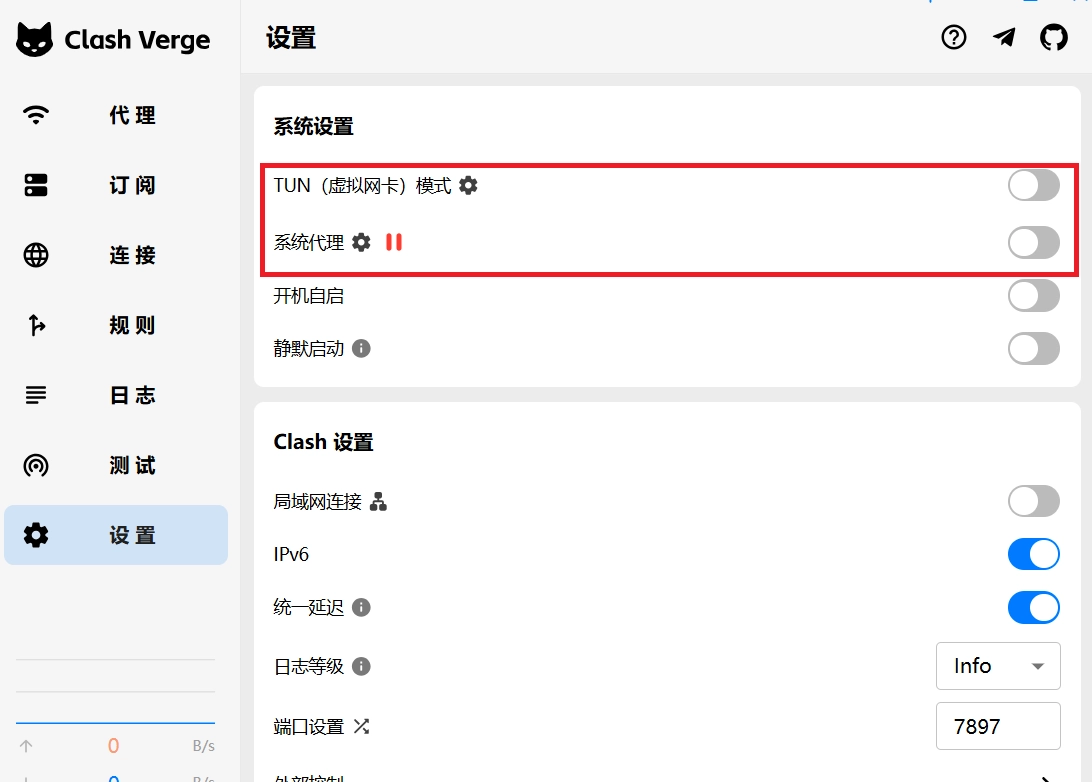The width and height of the screenshot is (1092, 782).
Task: Enable TUN (虚拟网卡) 模式 switch
Action: (x=1034, y=185)
